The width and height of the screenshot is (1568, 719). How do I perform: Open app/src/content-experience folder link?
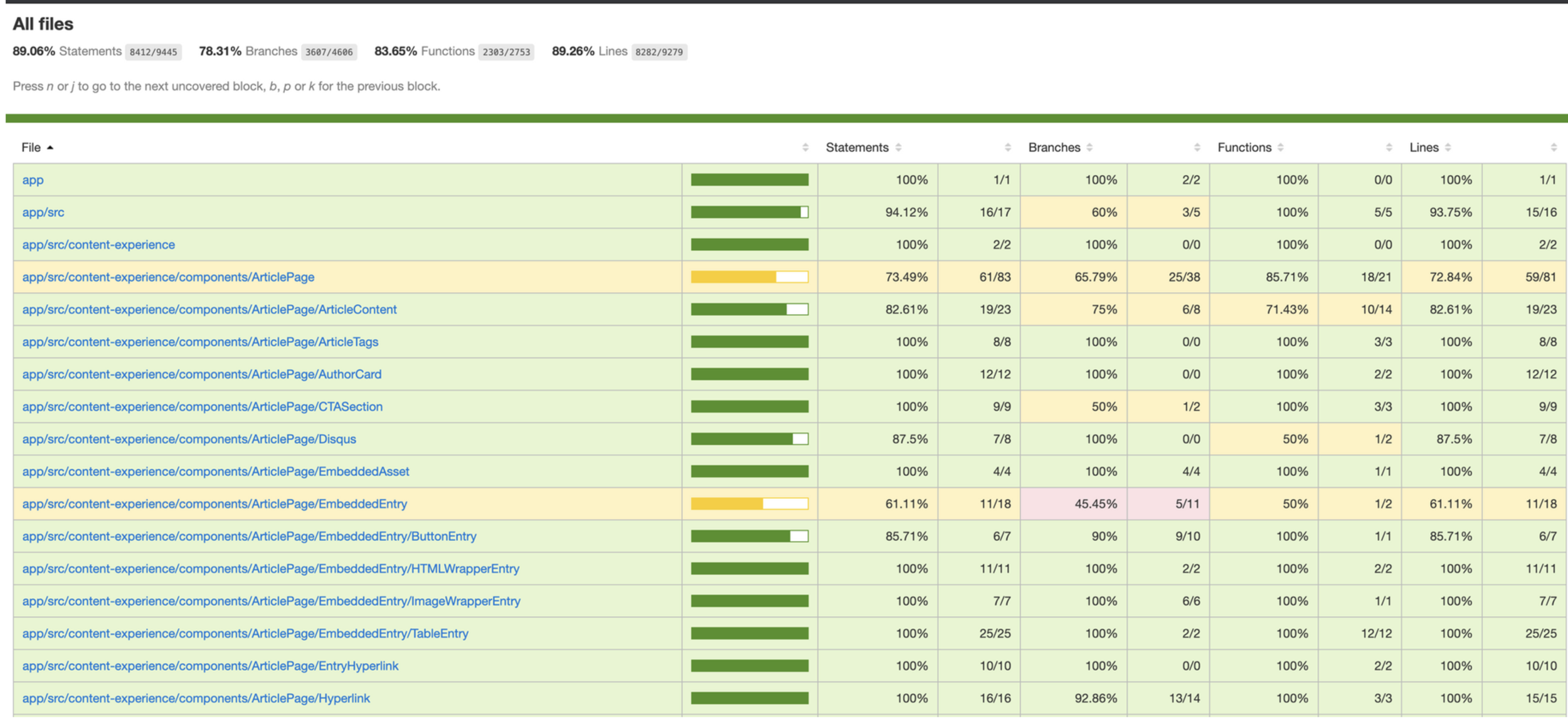pyautogui.click(x=98, y=245)
